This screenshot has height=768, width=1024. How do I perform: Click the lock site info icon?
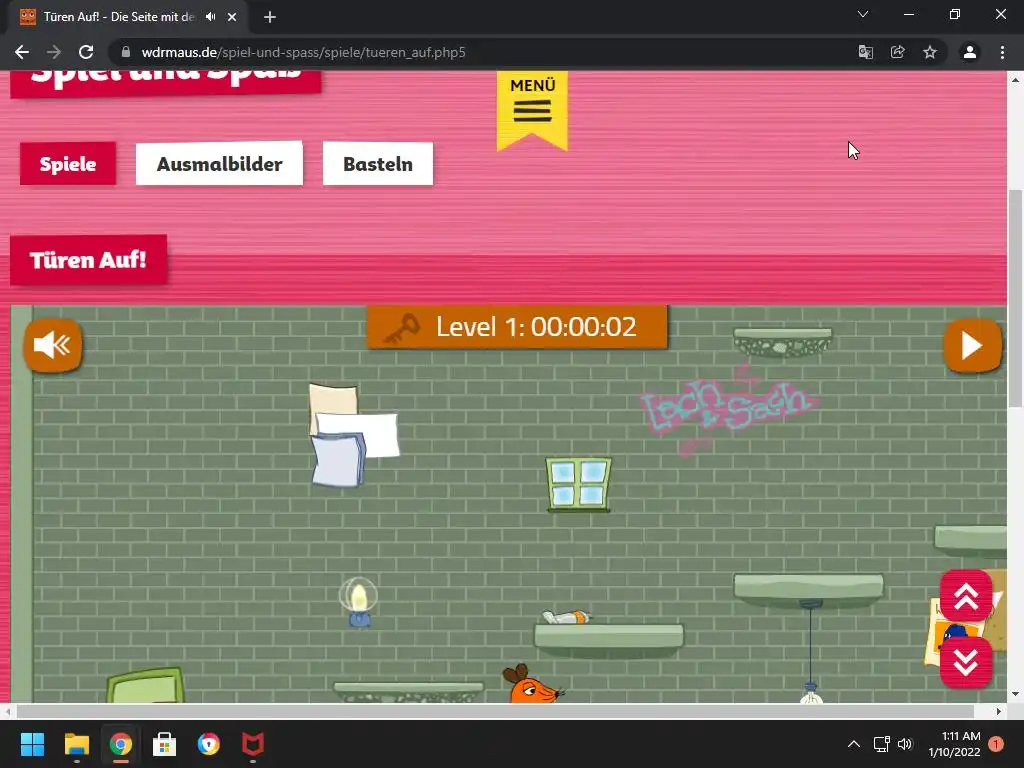126,52
